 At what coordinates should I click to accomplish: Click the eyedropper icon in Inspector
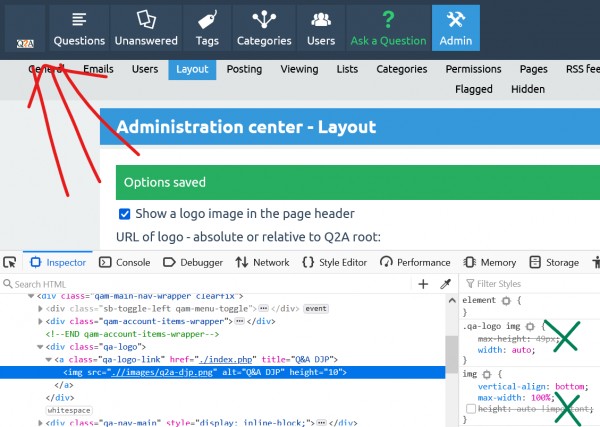click(x=446, y=284)
